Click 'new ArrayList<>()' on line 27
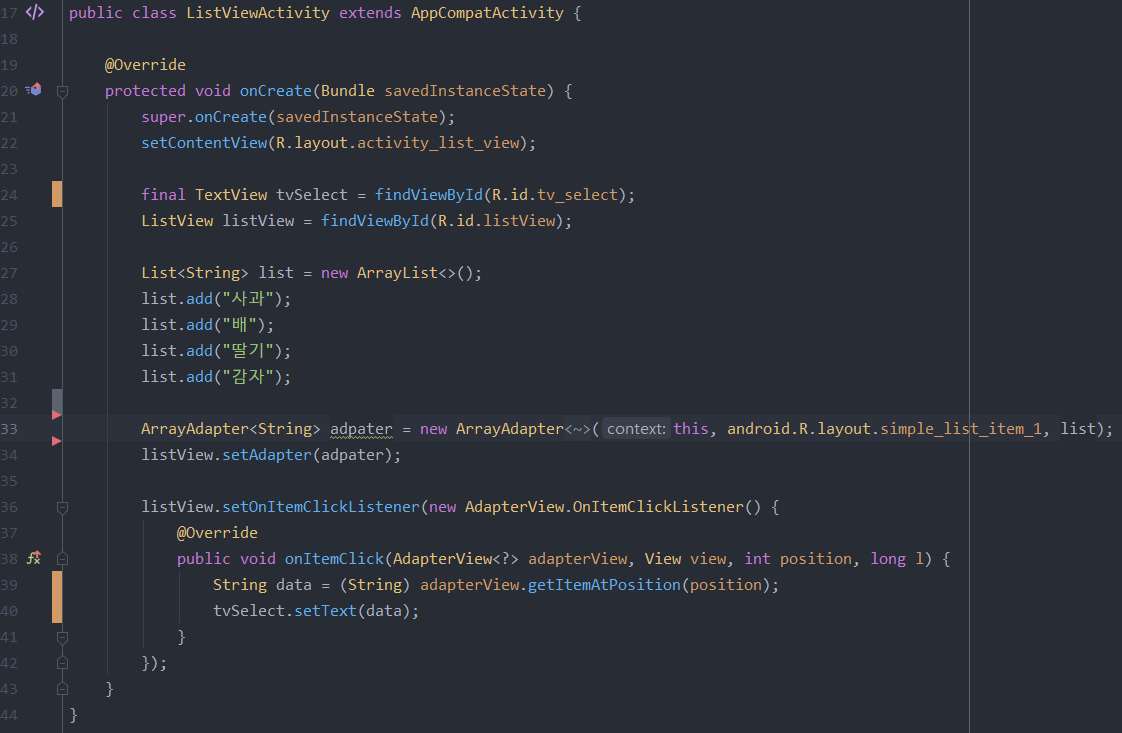This screenshot has height=733, width=1122. (x=396, y=273)
